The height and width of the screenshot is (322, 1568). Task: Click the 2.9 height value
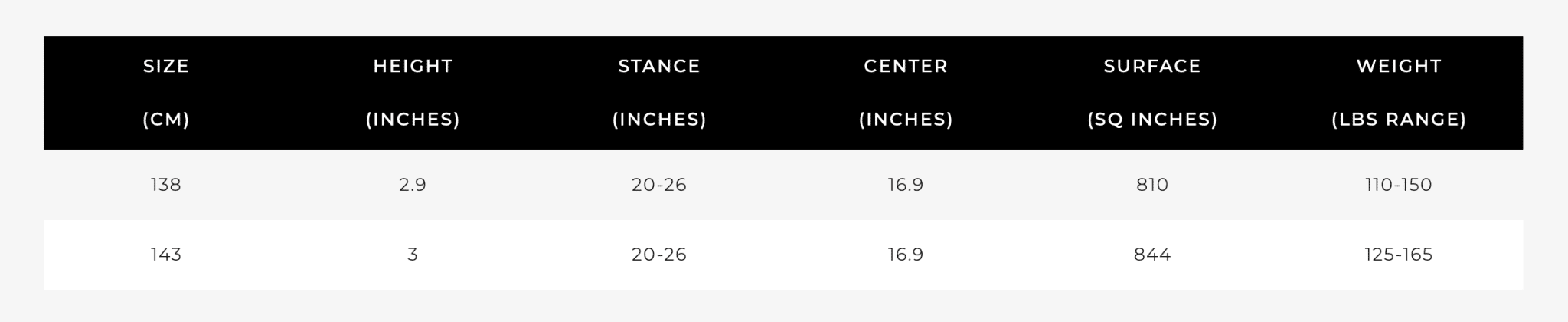point(413,185)
